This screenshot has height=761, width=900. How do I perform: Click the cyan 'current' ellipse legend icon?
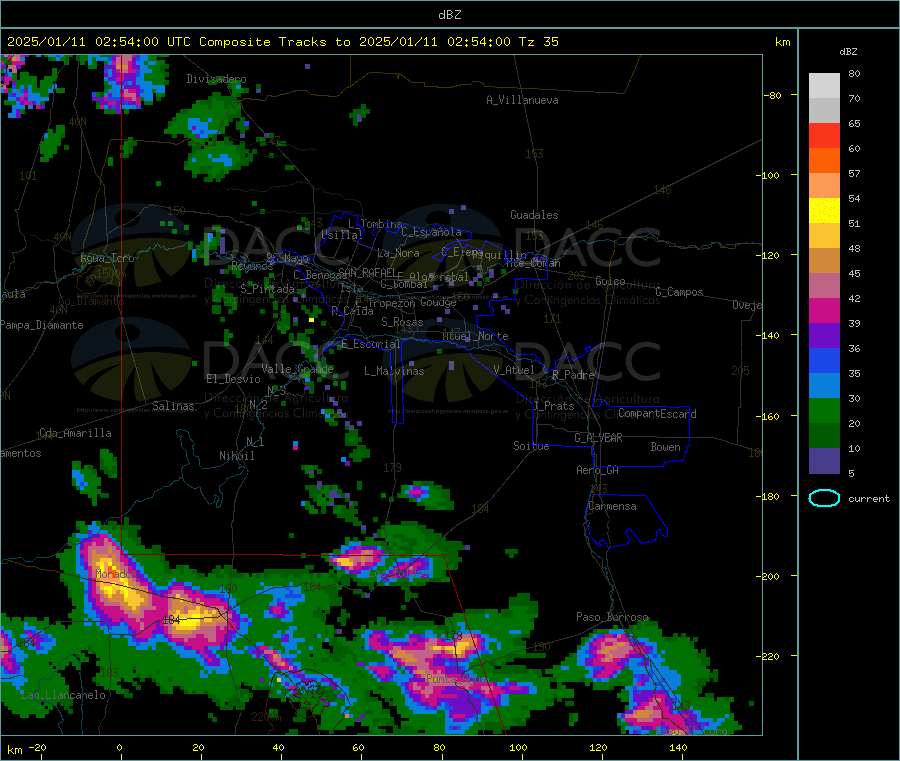click(824, 498)
